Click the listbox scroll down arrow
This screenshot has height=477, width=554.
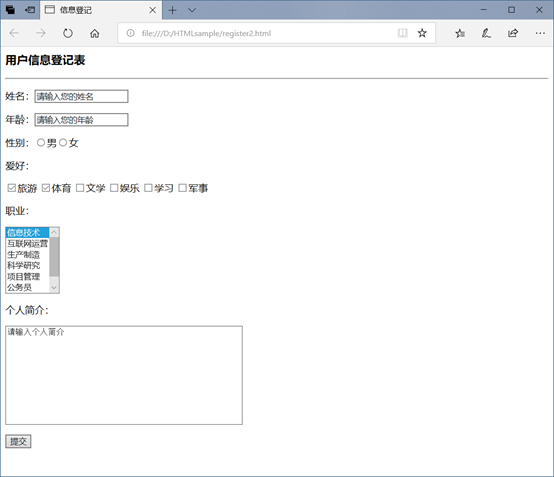(x=54, y=288)
